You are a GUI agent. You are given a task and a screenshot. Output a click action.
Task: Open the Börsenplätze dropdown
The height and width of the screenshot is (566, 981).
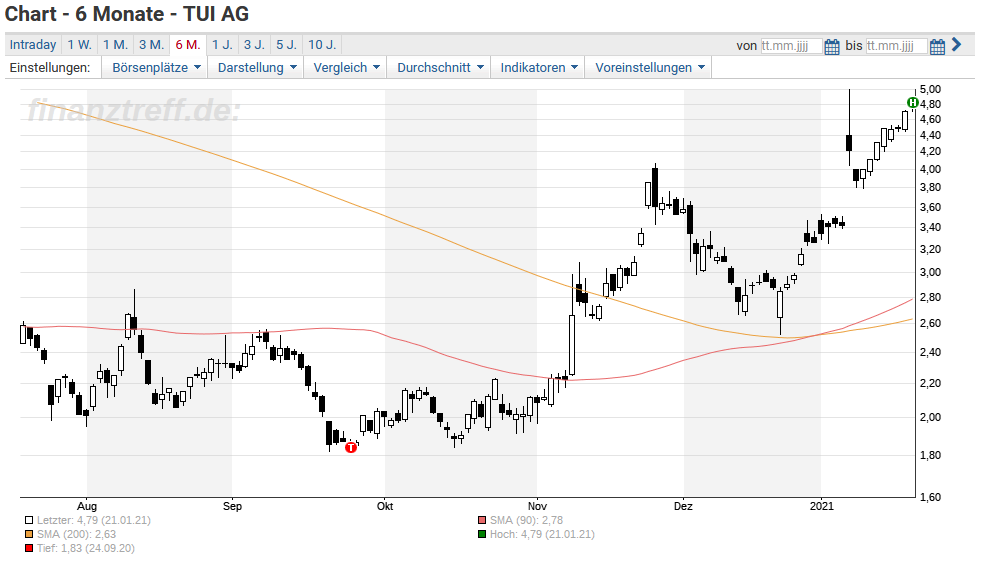156,68
